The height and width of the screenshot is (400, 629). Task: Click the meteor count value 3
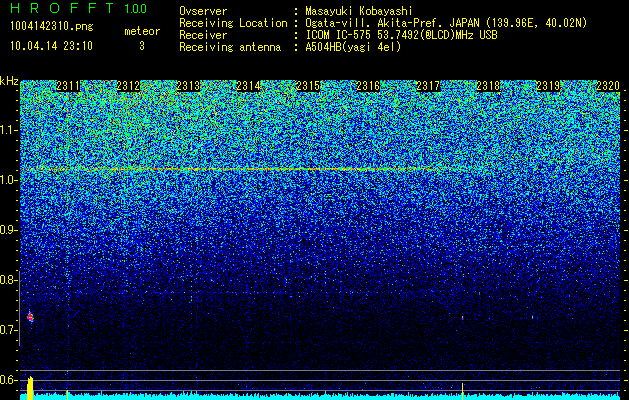tap(142, 46)
